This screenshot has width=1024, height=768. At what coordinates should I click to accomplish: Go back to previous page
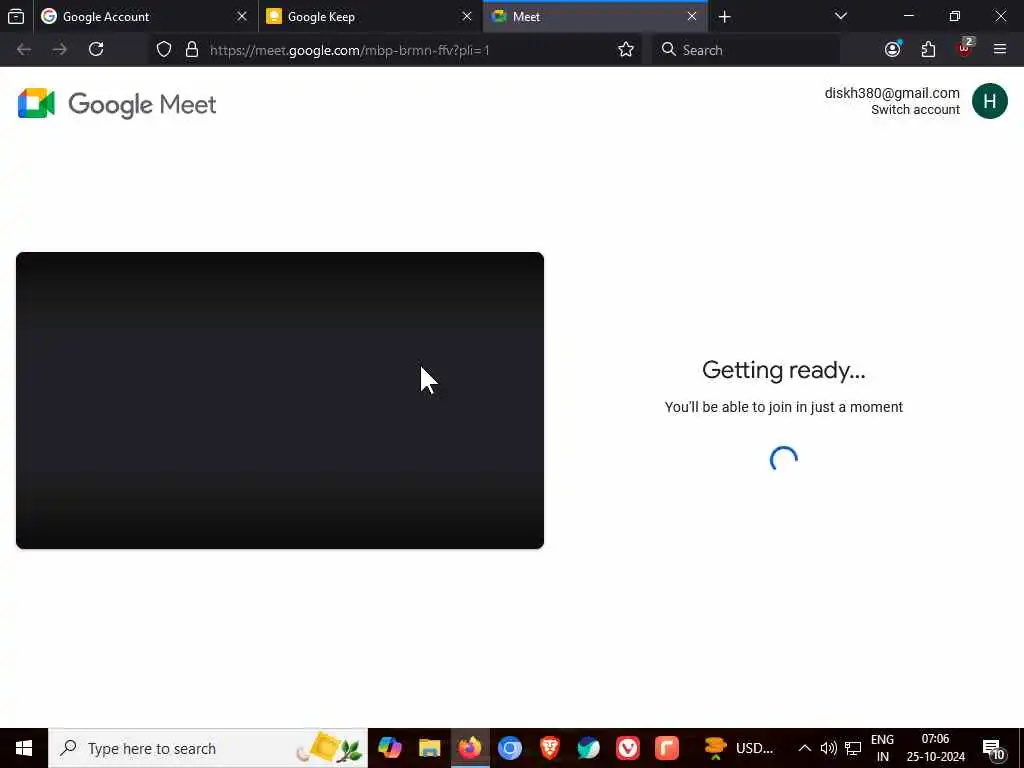[24, 50]
